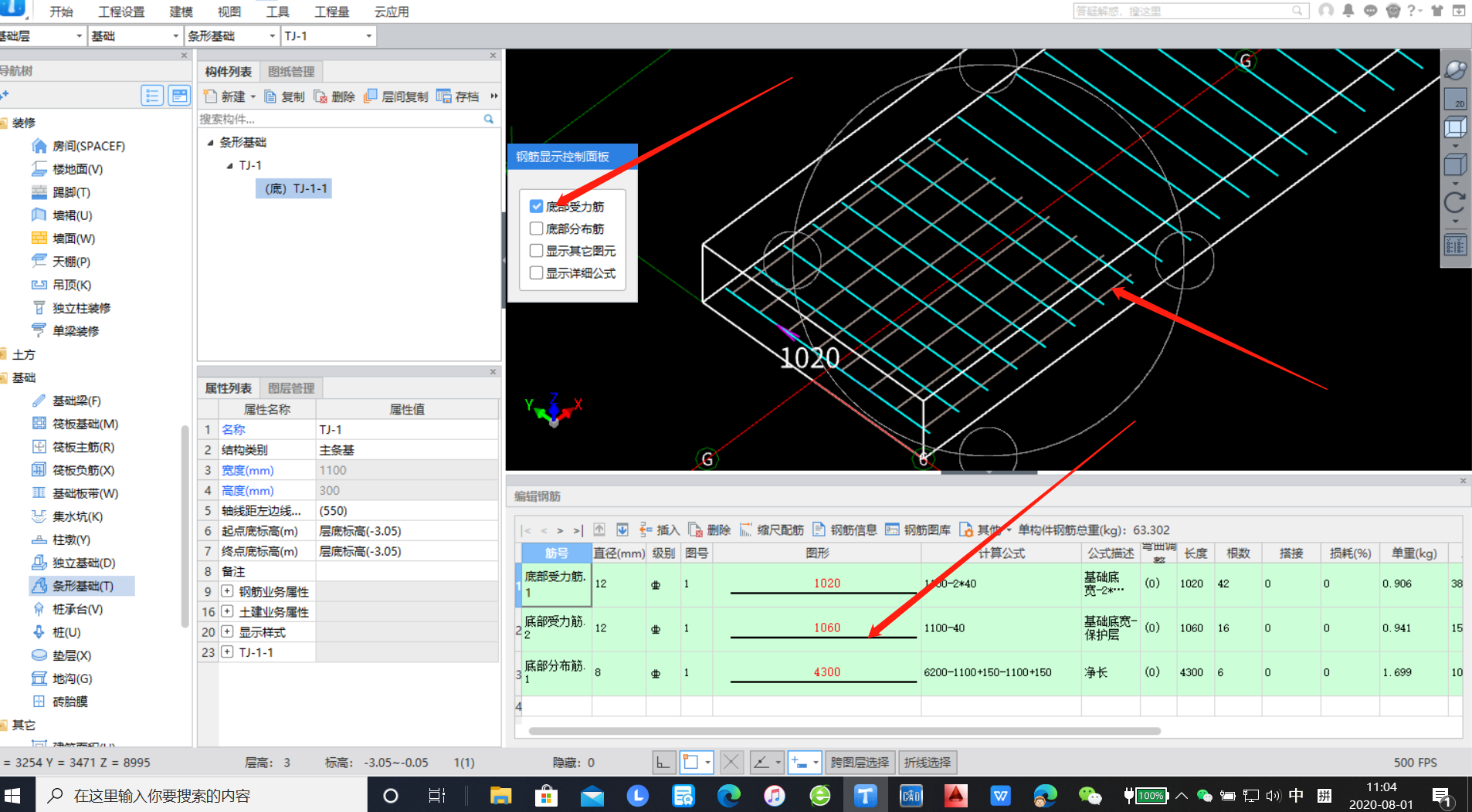Expand 土建业务属性 property group
1472x812 pixels.
pos(227,611)
